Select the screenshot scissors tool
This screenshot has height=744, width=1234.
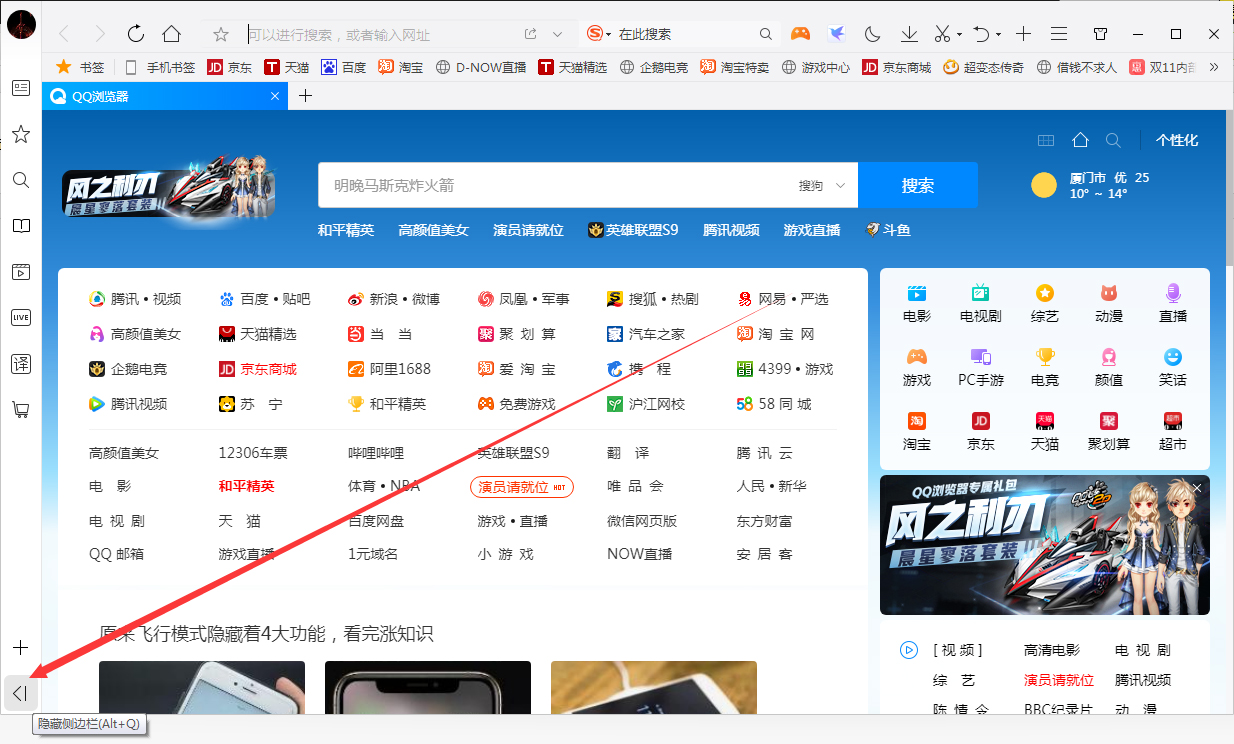click(941, 33)
